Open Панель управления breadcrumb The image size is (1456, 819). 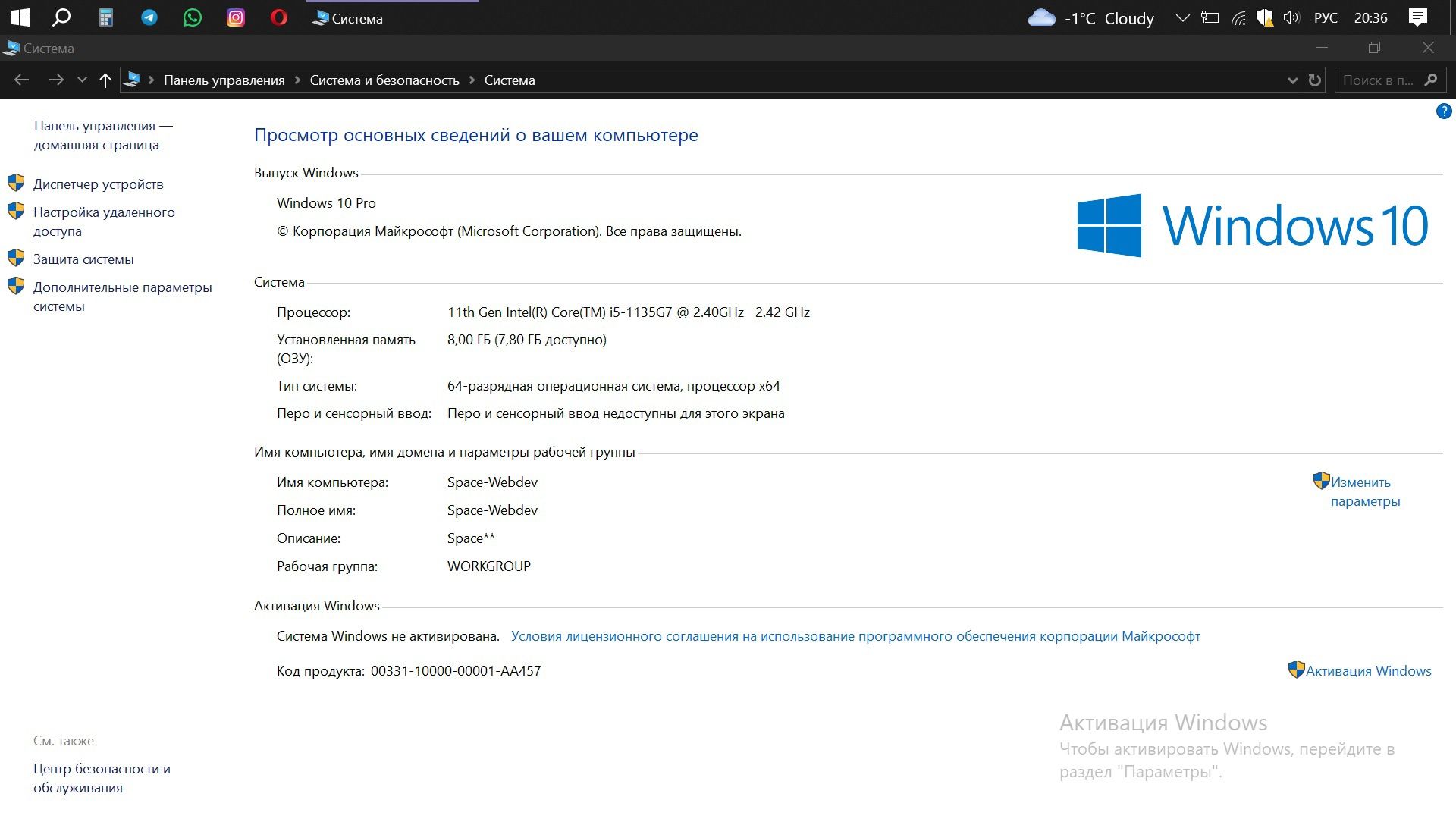[x=224, y=80]
